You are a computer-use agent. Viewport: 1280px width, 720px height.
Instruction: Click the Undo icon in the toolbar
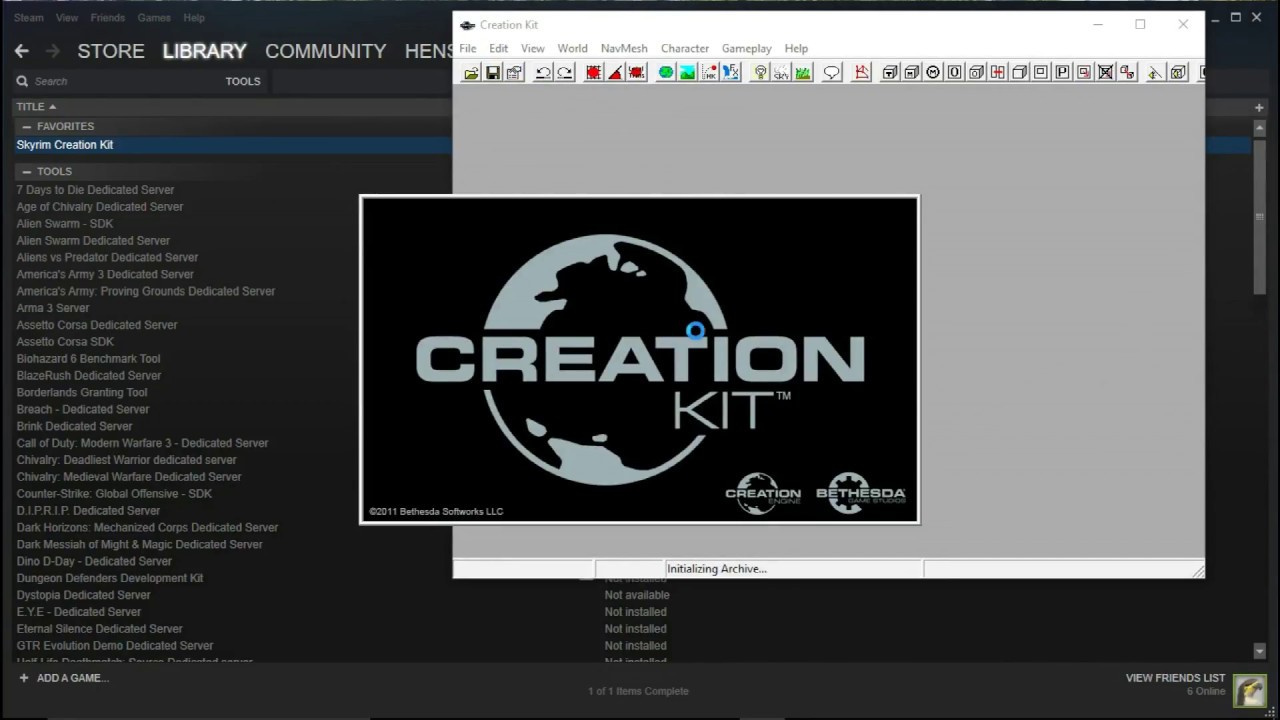click(x=541, y=71)
